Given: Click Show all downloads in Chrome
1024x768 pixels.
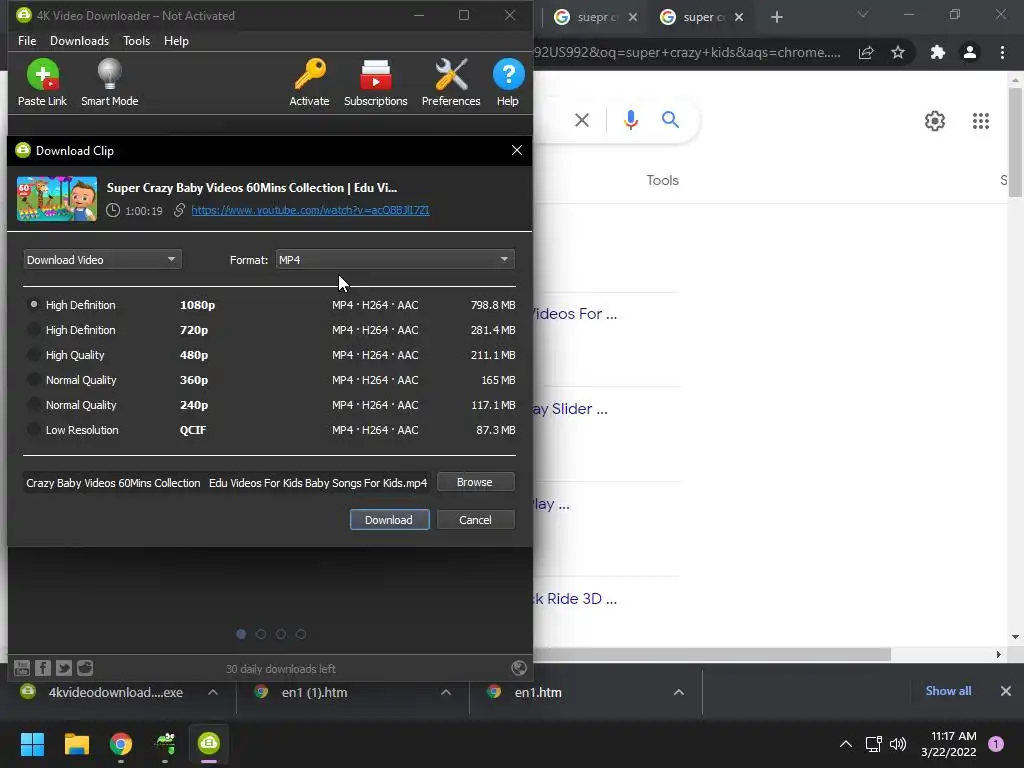Looking at the screenshot, I should tap(948, 691).
